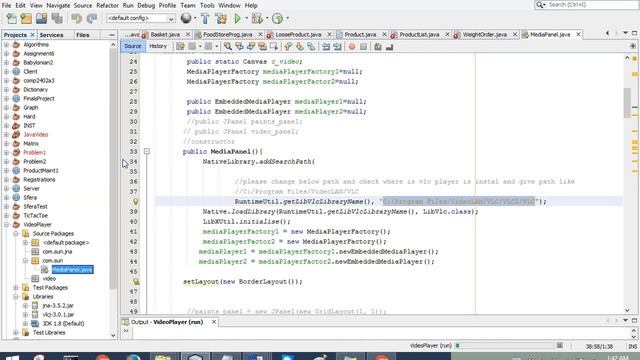
Task: Create a new file with toolbar icon
Action: [11, 18]
